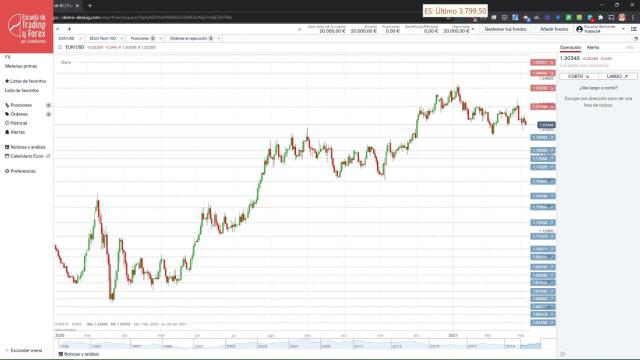Select second red turbo level marker
640x360 pixels.
tap(543, 73)
